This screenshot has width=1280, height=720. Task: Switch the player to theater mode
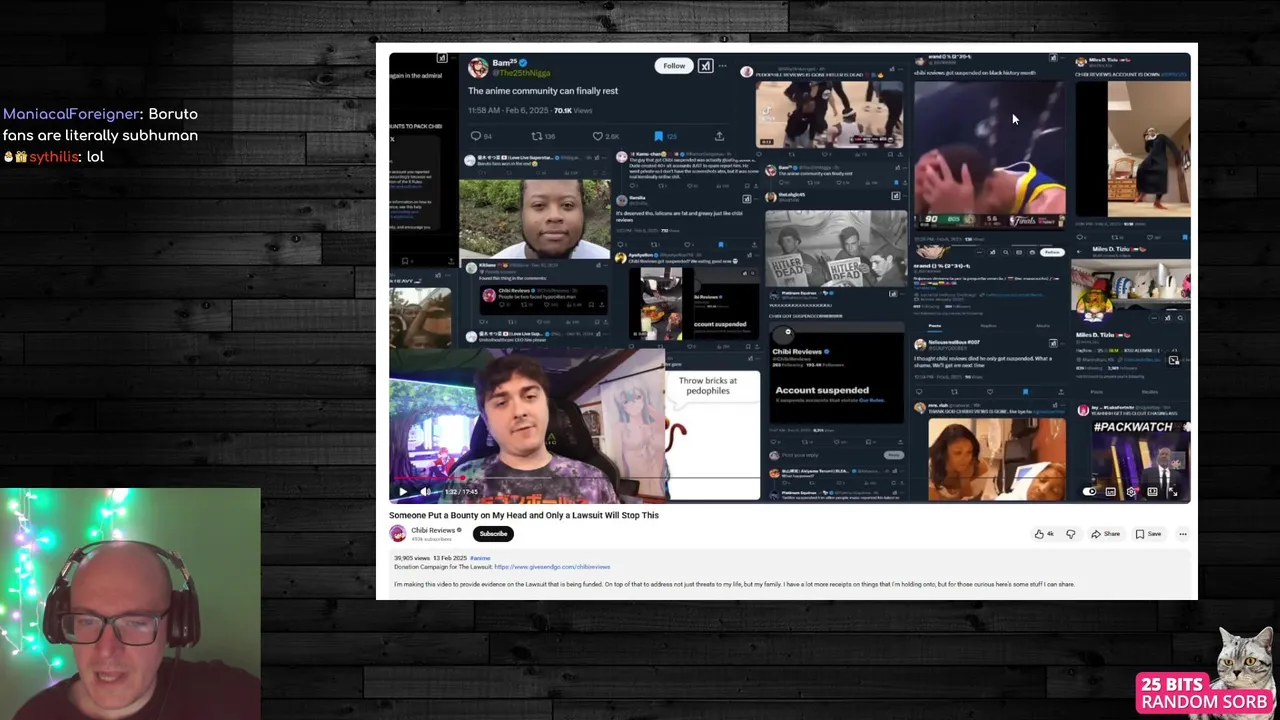[x=1152, y=491]
